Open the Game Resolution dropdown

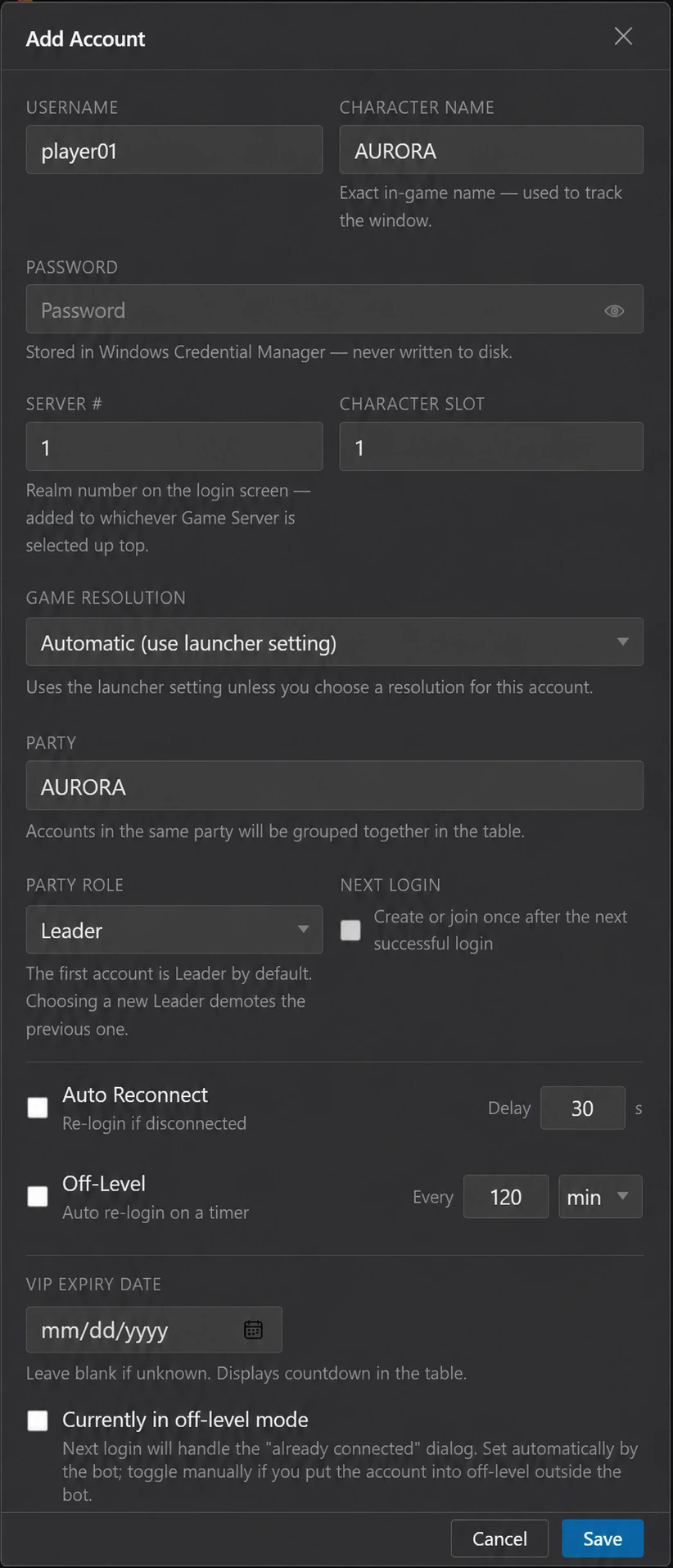tap(334, 641)
